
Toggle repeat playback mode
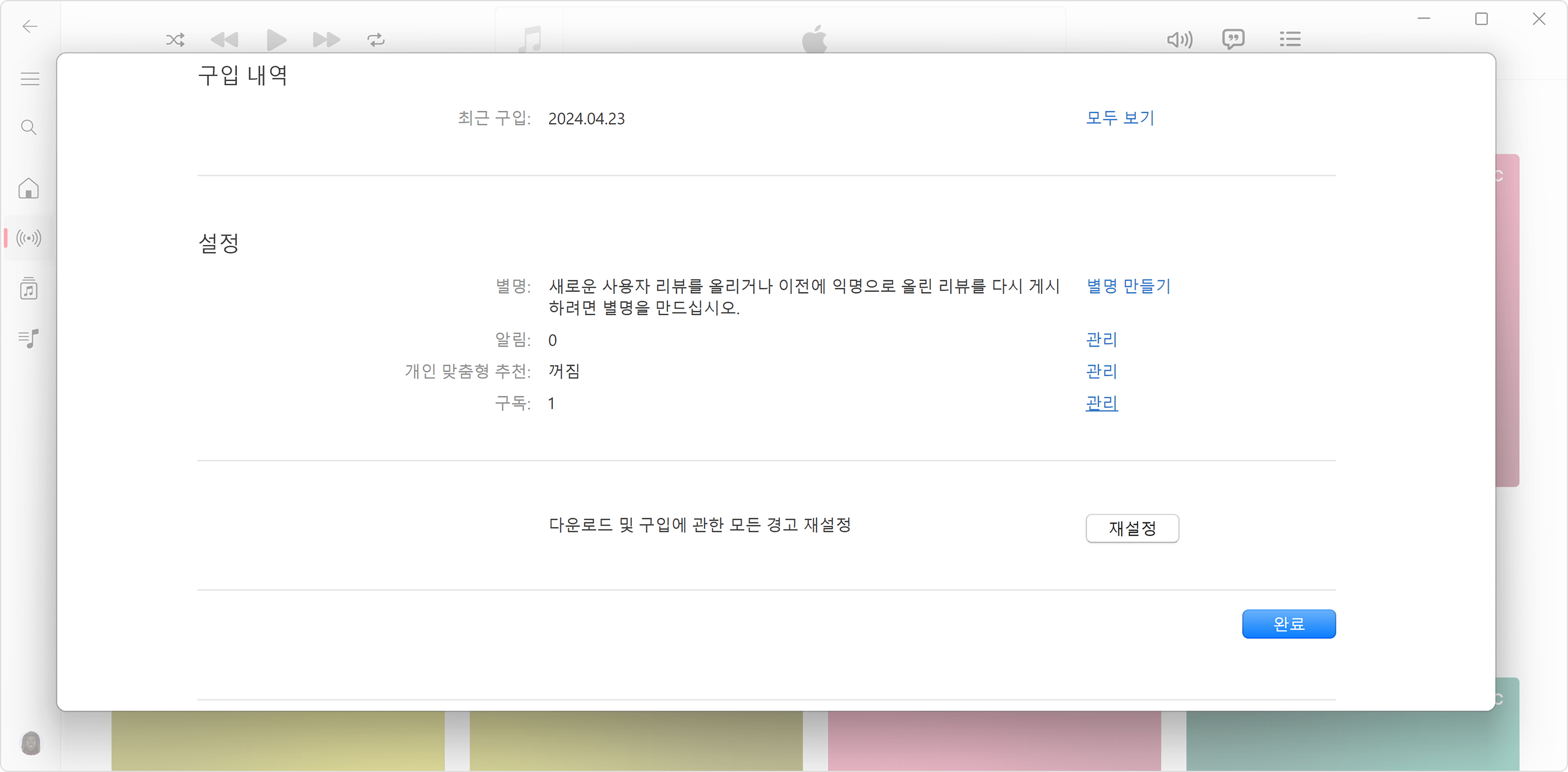point(376,39)
